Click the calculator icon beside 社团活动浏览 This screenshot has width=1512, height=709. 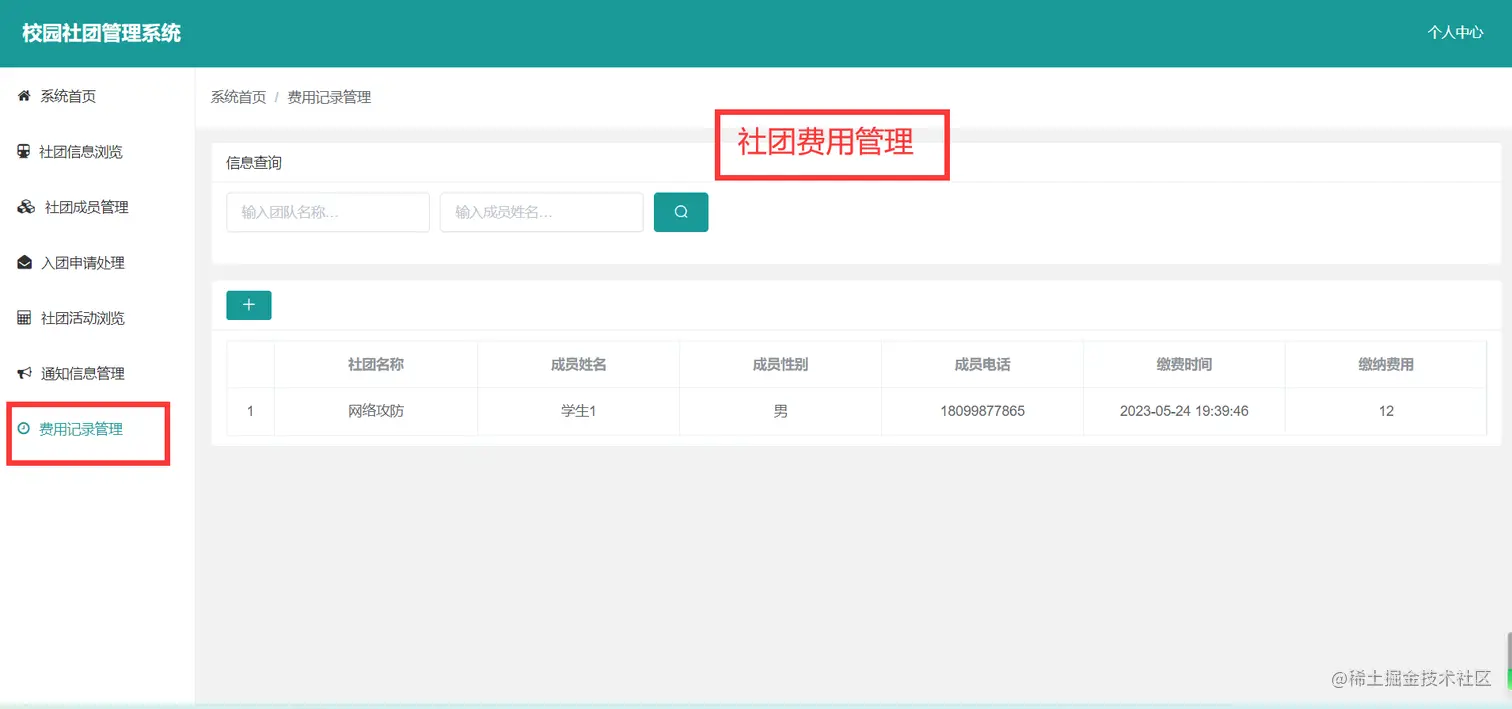[24, 318]
